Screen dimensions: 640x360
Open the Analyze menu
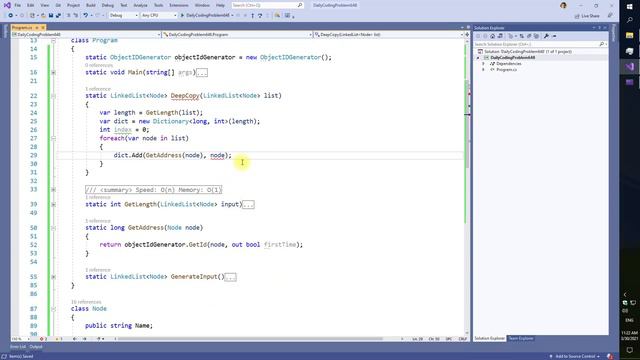[140, 5]
